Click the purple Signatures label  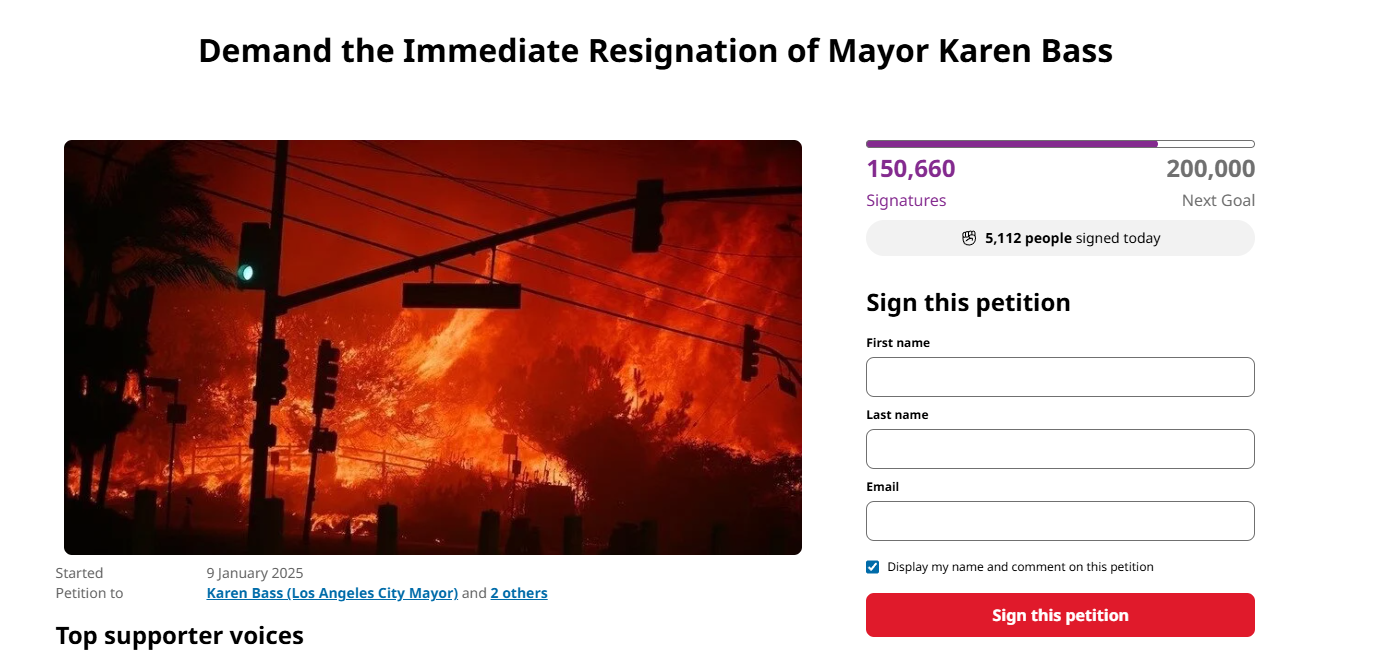[x=906, y=200]
